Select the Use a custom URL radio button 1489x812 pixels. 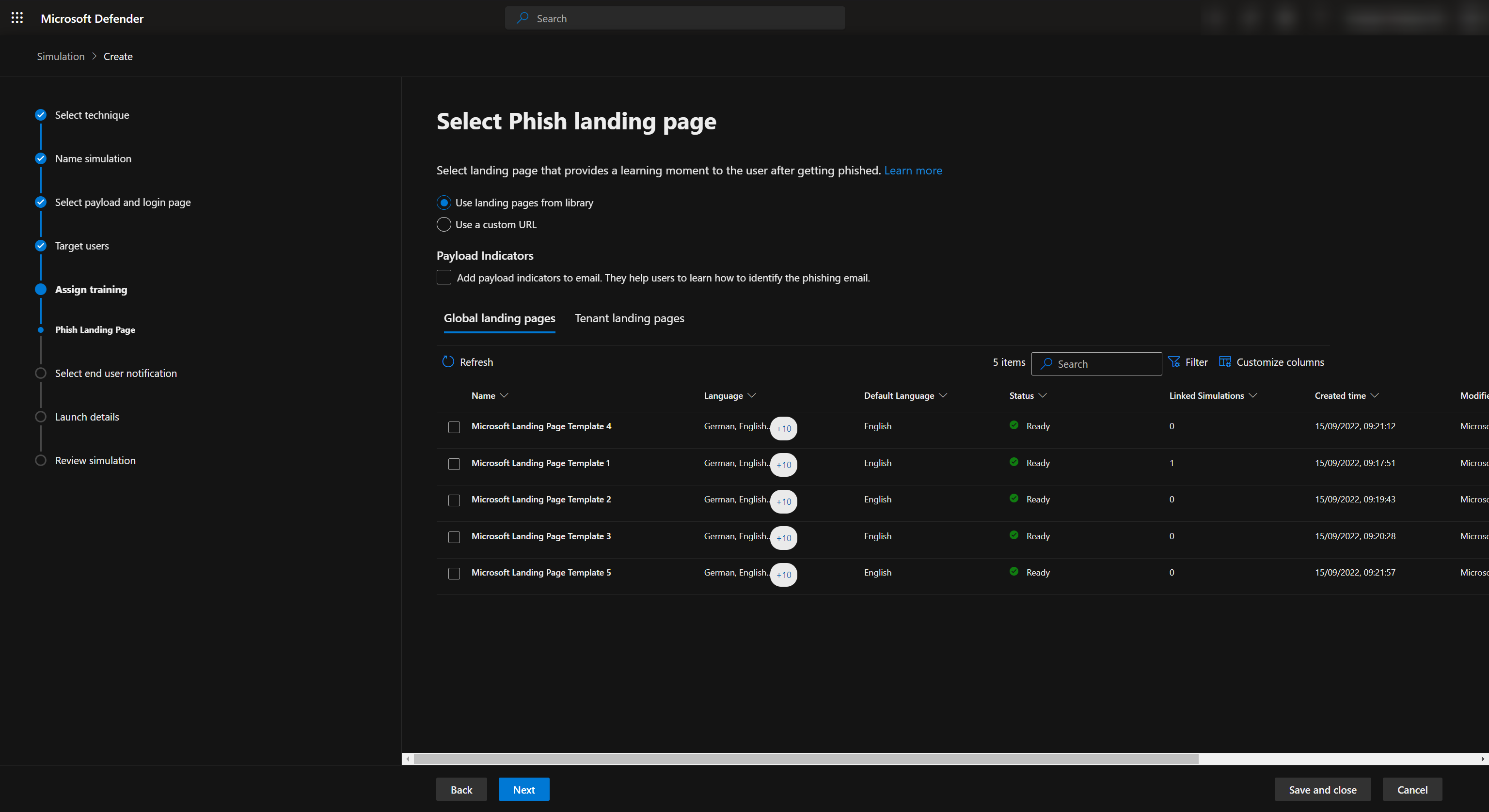[x=444, y=224]
